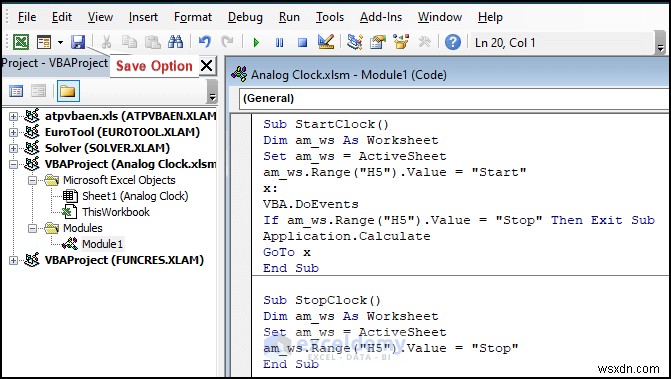Screen dimensions: 671x379
Task: Open toolbar options overflow arrow
Action: (x=660, y=43)
